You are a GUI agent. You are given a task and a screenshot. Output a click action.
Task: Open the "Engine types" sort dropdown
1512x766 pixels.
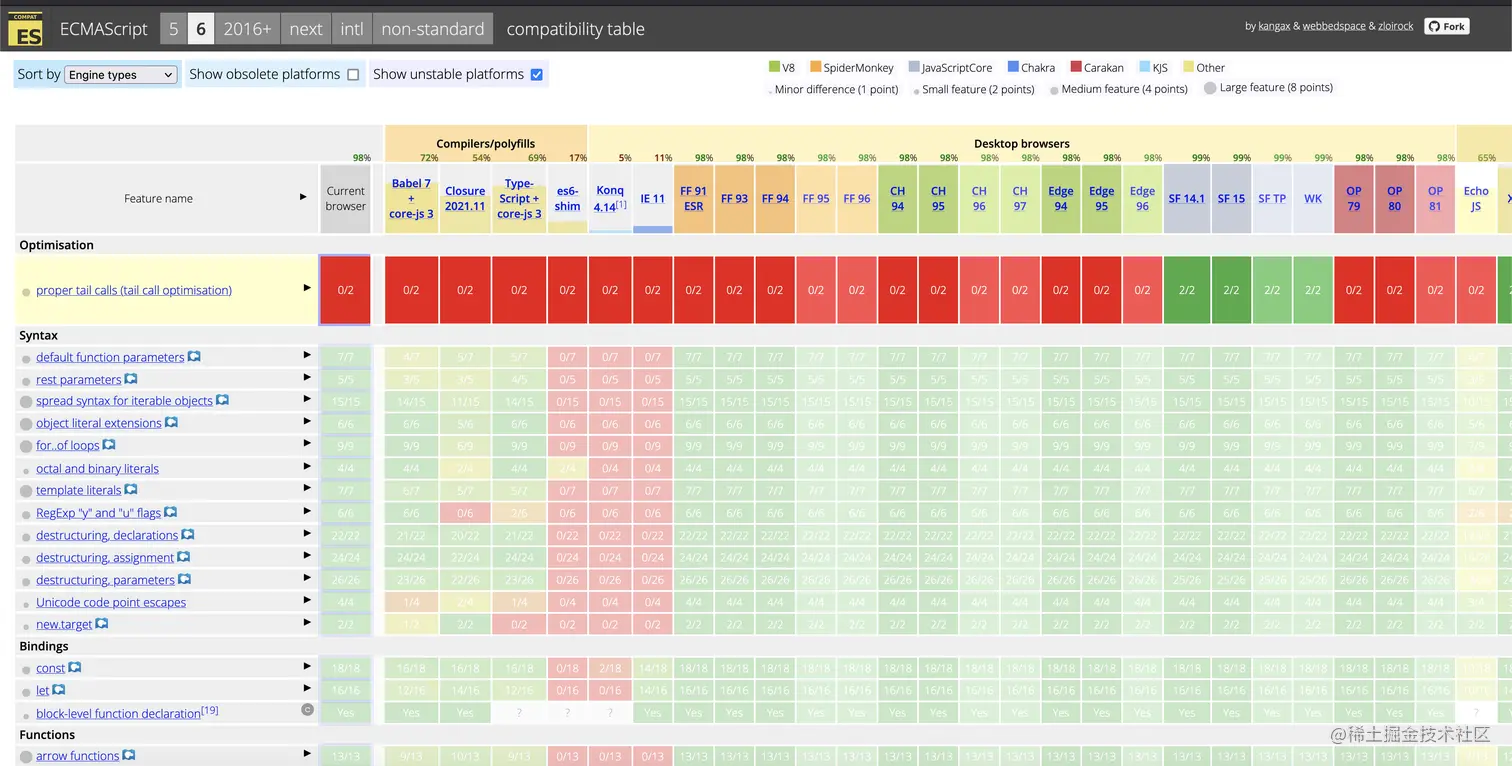(120, 74)
